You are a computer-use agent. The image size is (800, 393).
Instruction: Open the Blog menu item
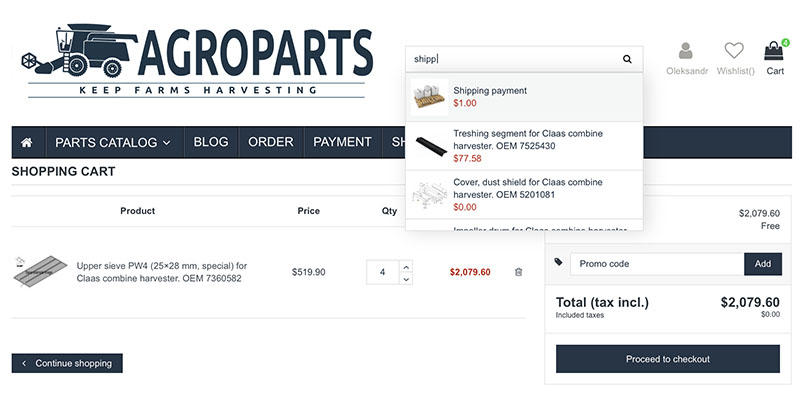tap(211, 142)
